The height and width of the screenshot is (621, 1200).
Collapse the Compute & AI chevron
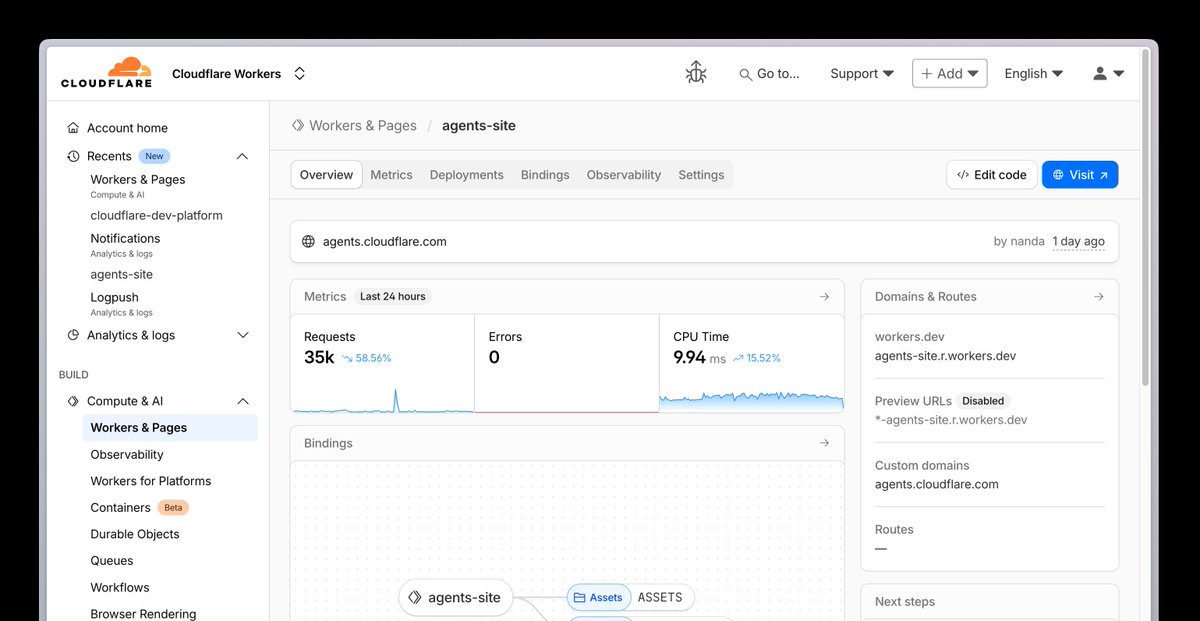click(x=242, y=401)
